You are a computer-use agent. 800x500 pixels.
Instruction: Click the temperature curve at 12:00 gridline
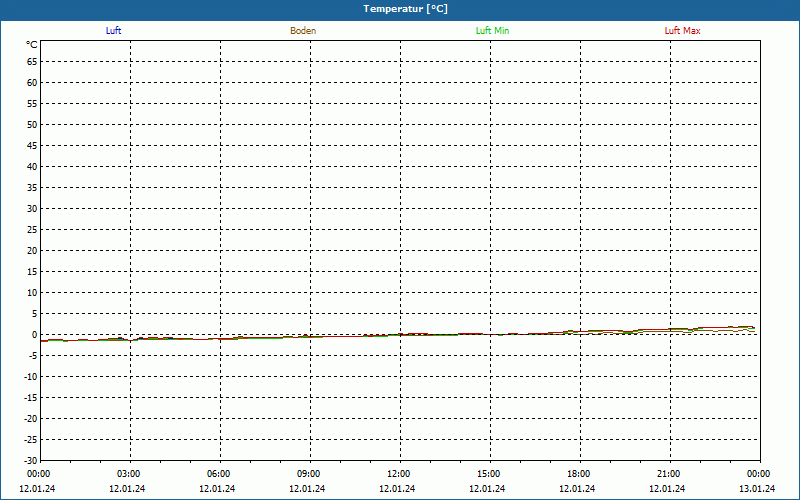[x=401, y=335]
